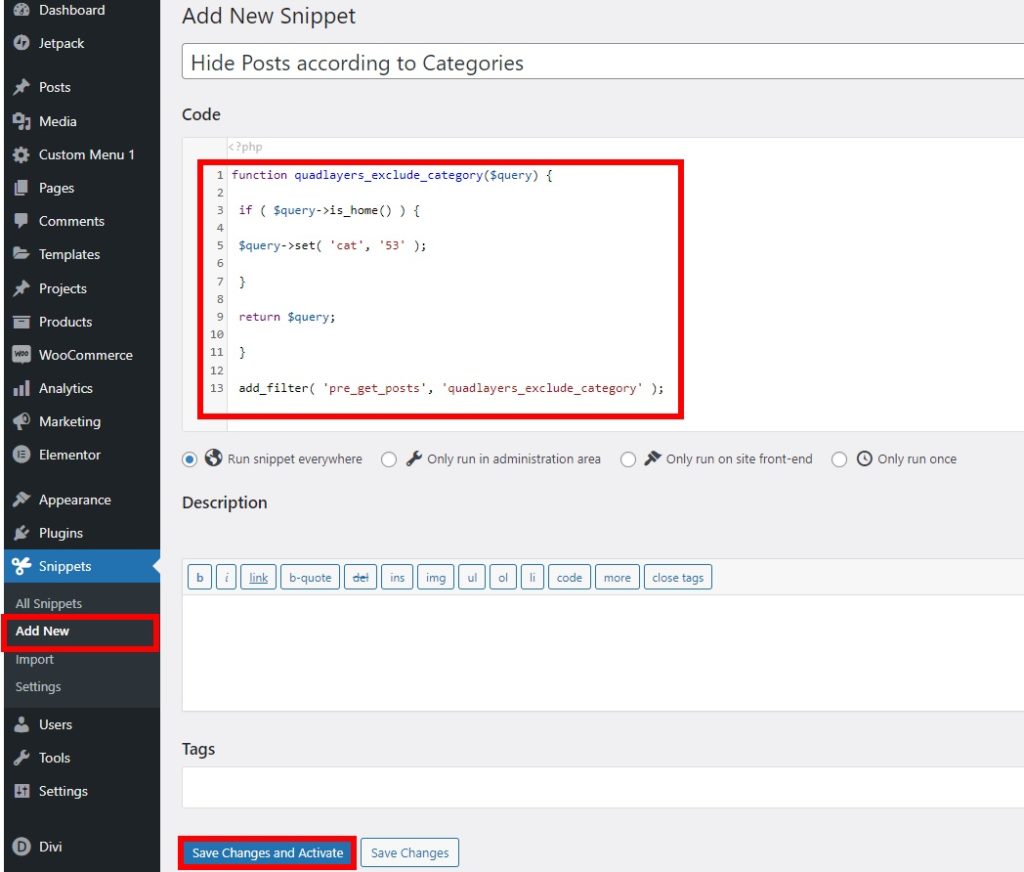This screenshot has height=872, width=1024.
Task: Click the wrench icon beside administration area option
Action: coord(413,459)
